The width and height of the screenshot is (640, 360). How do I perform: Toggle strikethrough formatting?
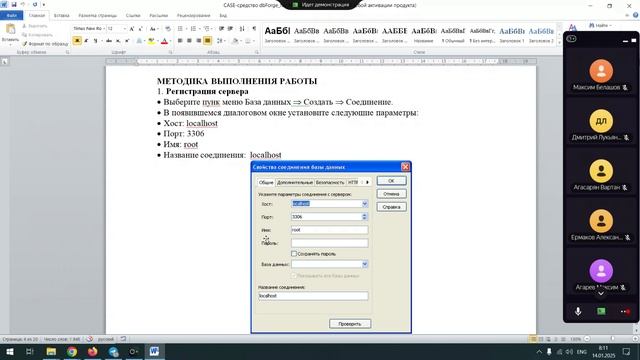click(109, 41)
